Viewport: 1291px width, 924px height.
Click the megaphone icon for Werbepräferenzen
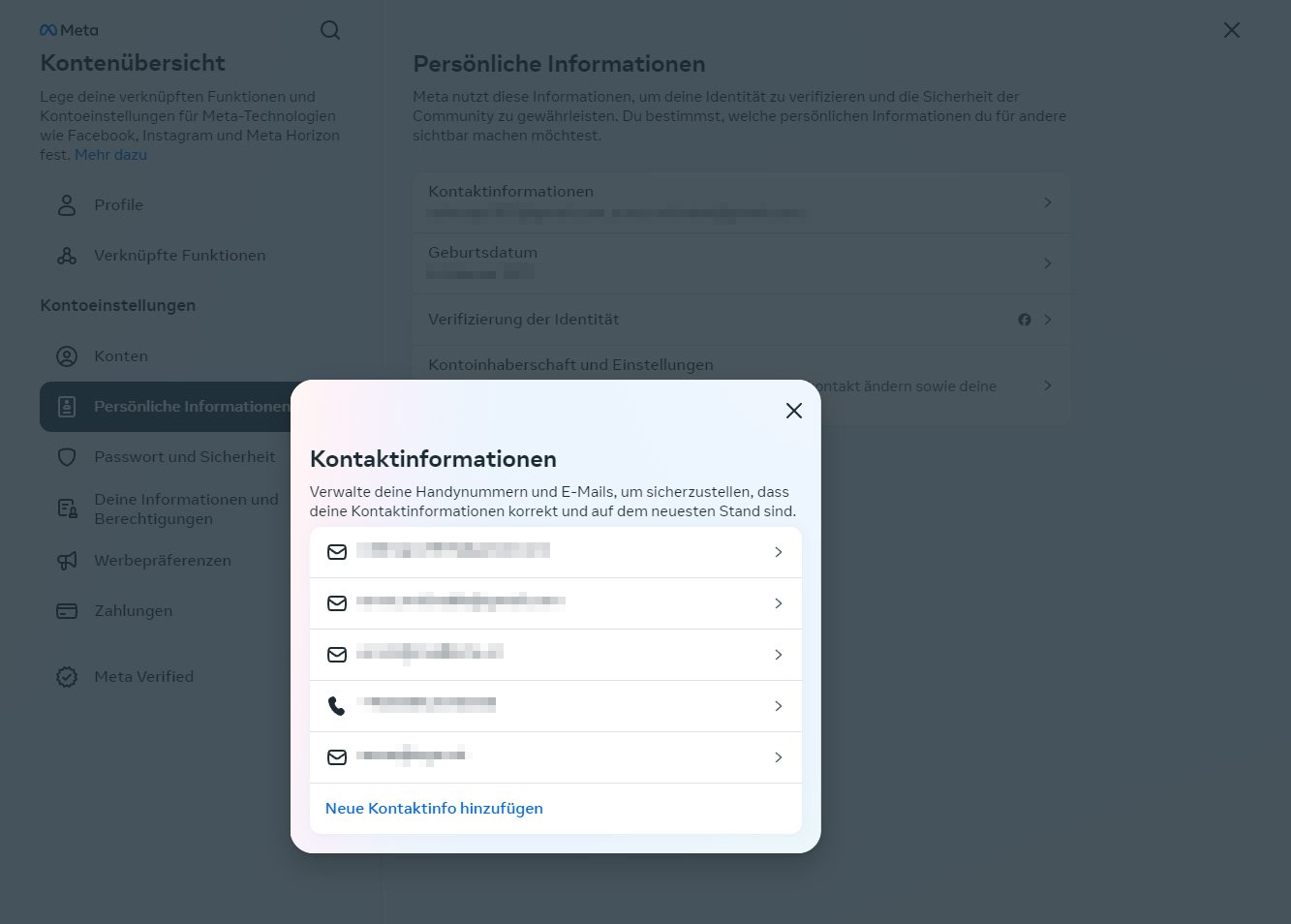coord(67,561)
